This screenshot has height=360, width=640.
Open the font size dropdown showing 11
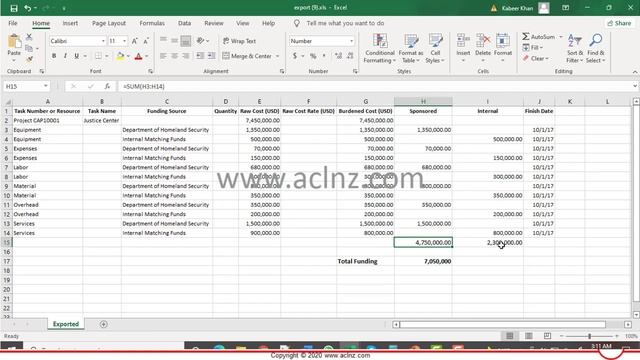[124, 41]
